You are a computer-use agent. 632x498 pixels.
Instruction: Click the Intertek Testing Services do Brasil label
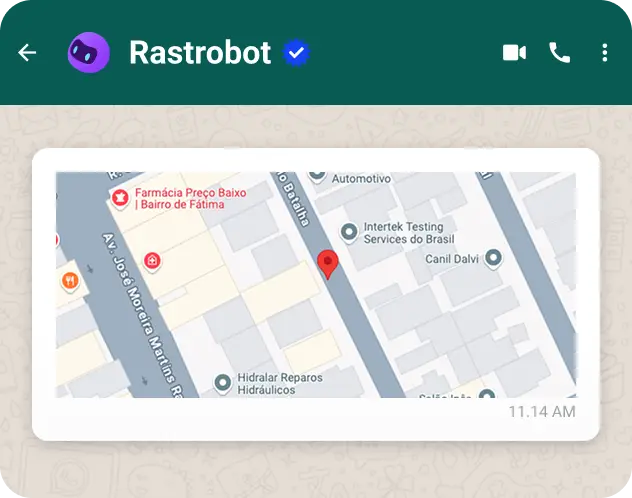pos(409,233)
